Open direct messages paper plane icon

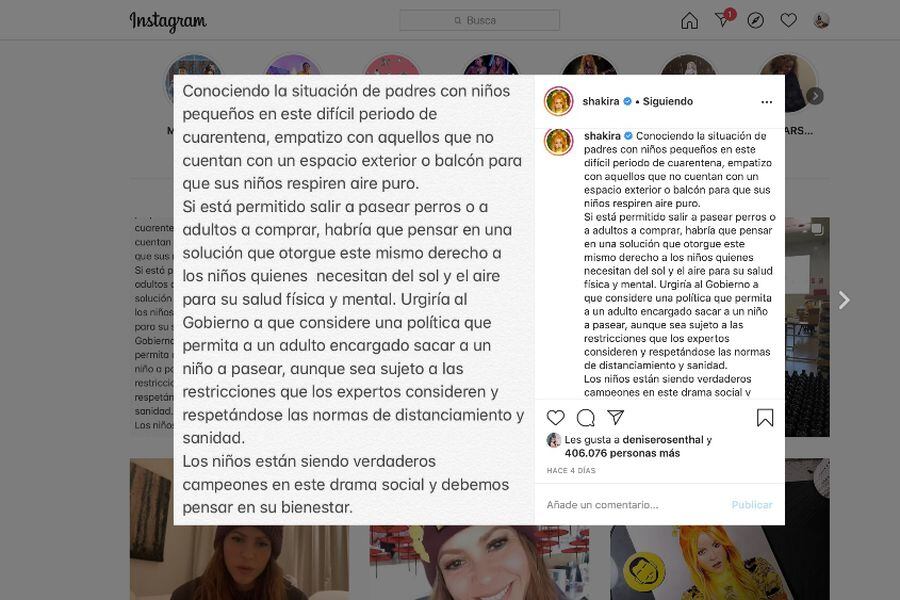(723, 20)
